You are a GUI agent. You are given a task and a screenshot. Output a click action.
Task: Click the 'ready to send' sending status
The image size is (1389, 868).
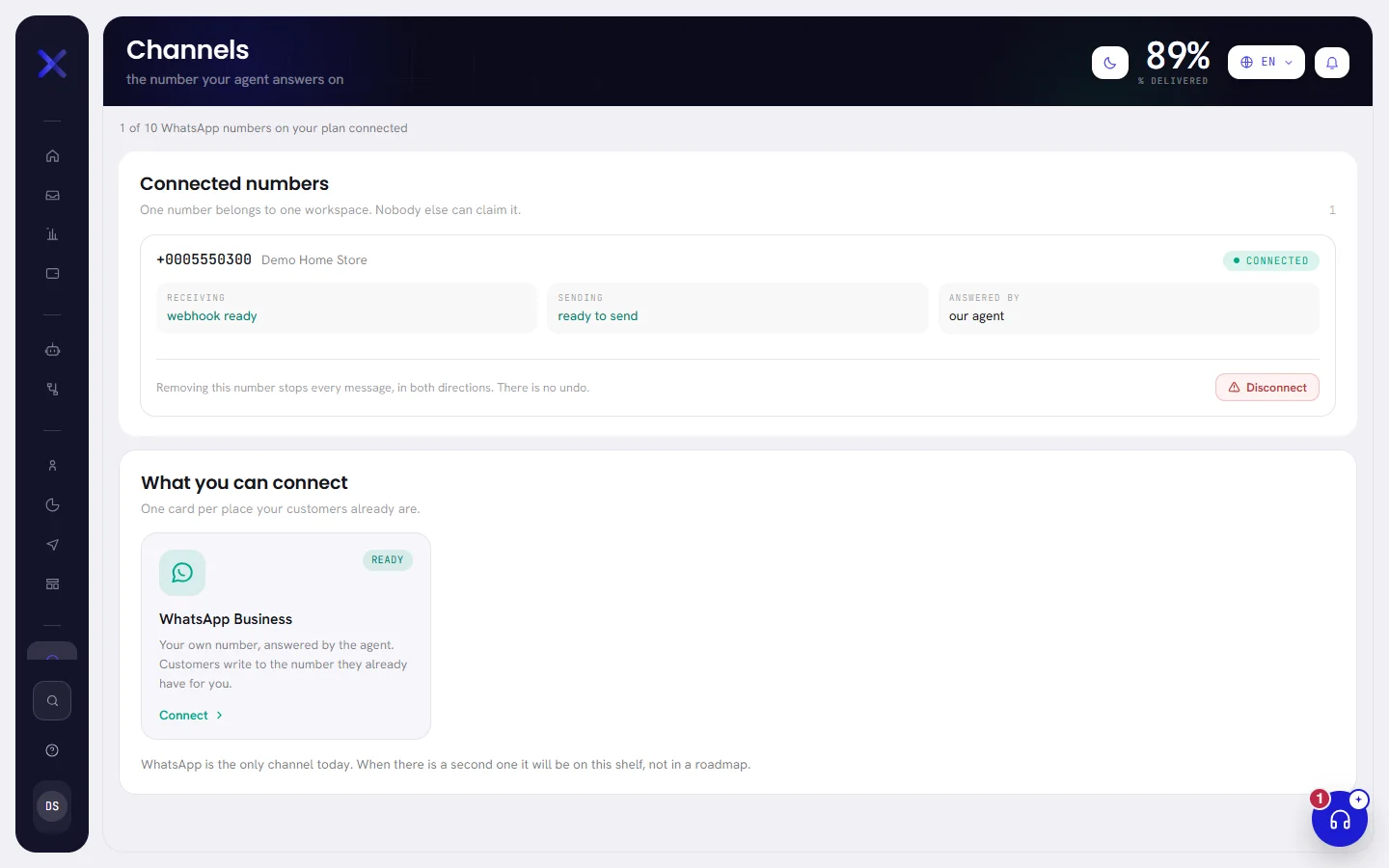click(x=598, y=316)
